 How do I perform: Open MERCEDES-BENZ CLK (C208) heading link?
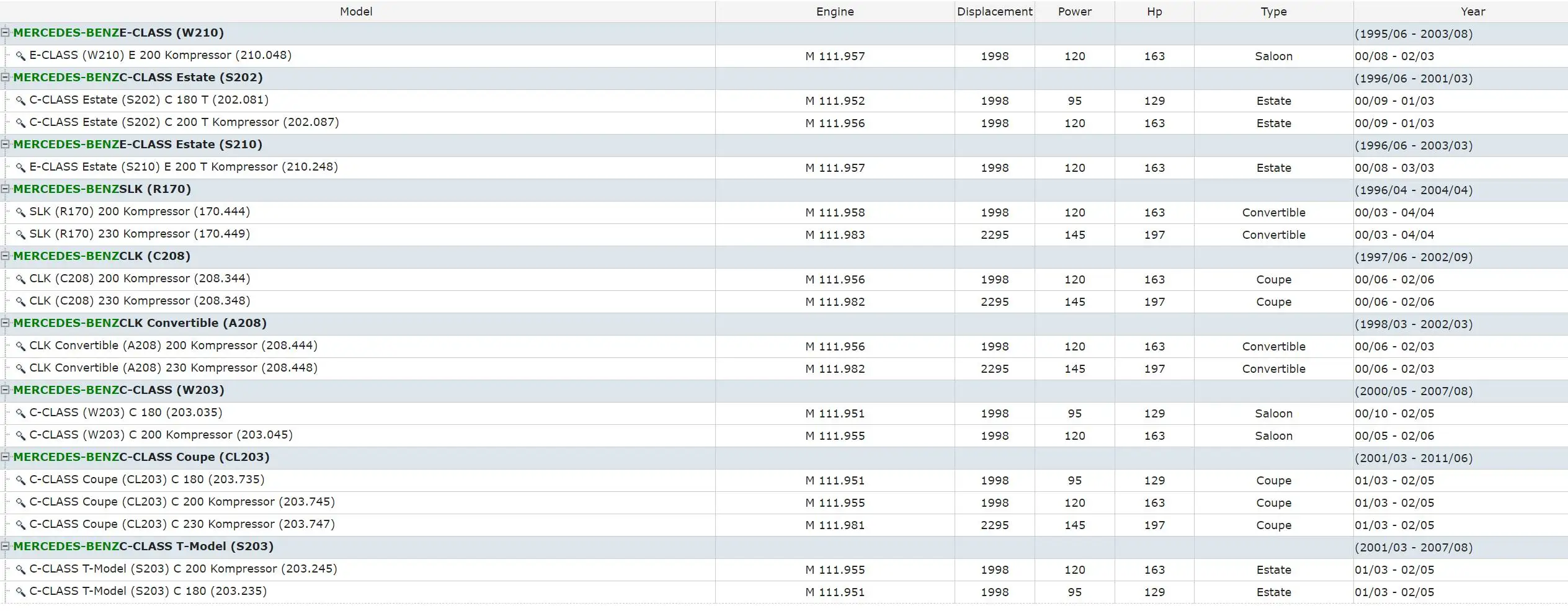[x=102, y=256]
